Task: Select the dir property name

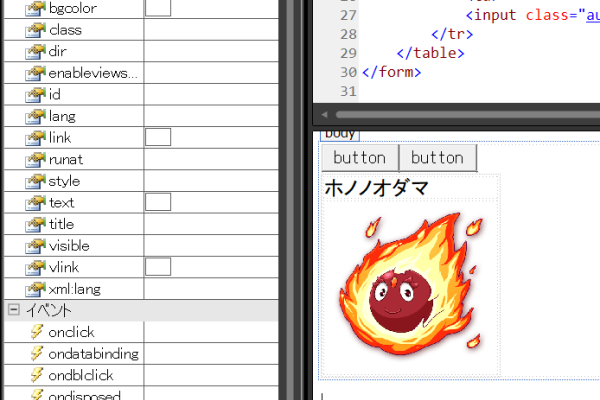Action: (58, 51)
